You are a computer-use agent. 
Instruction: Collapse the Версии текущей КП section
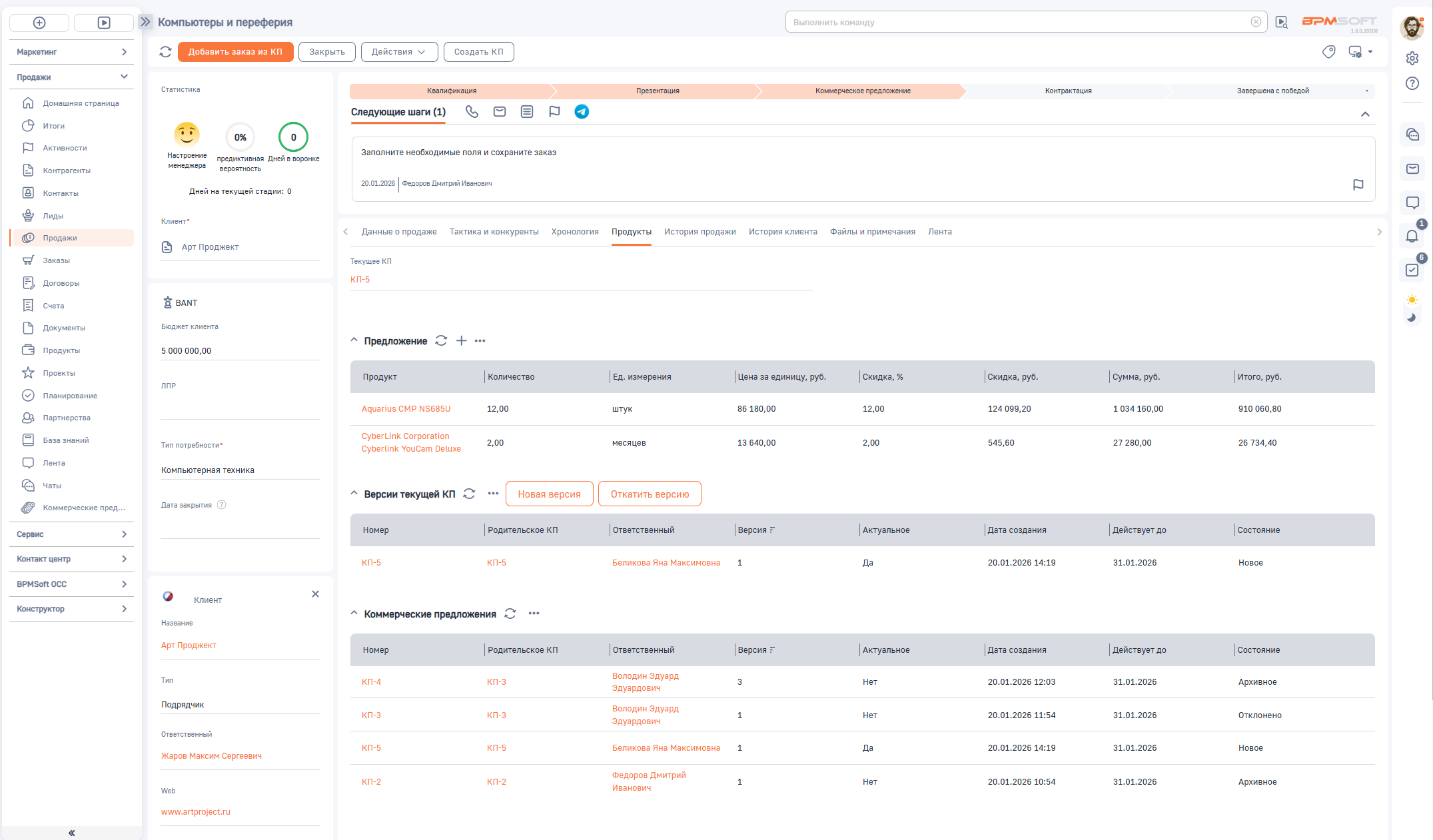[354, 494]
